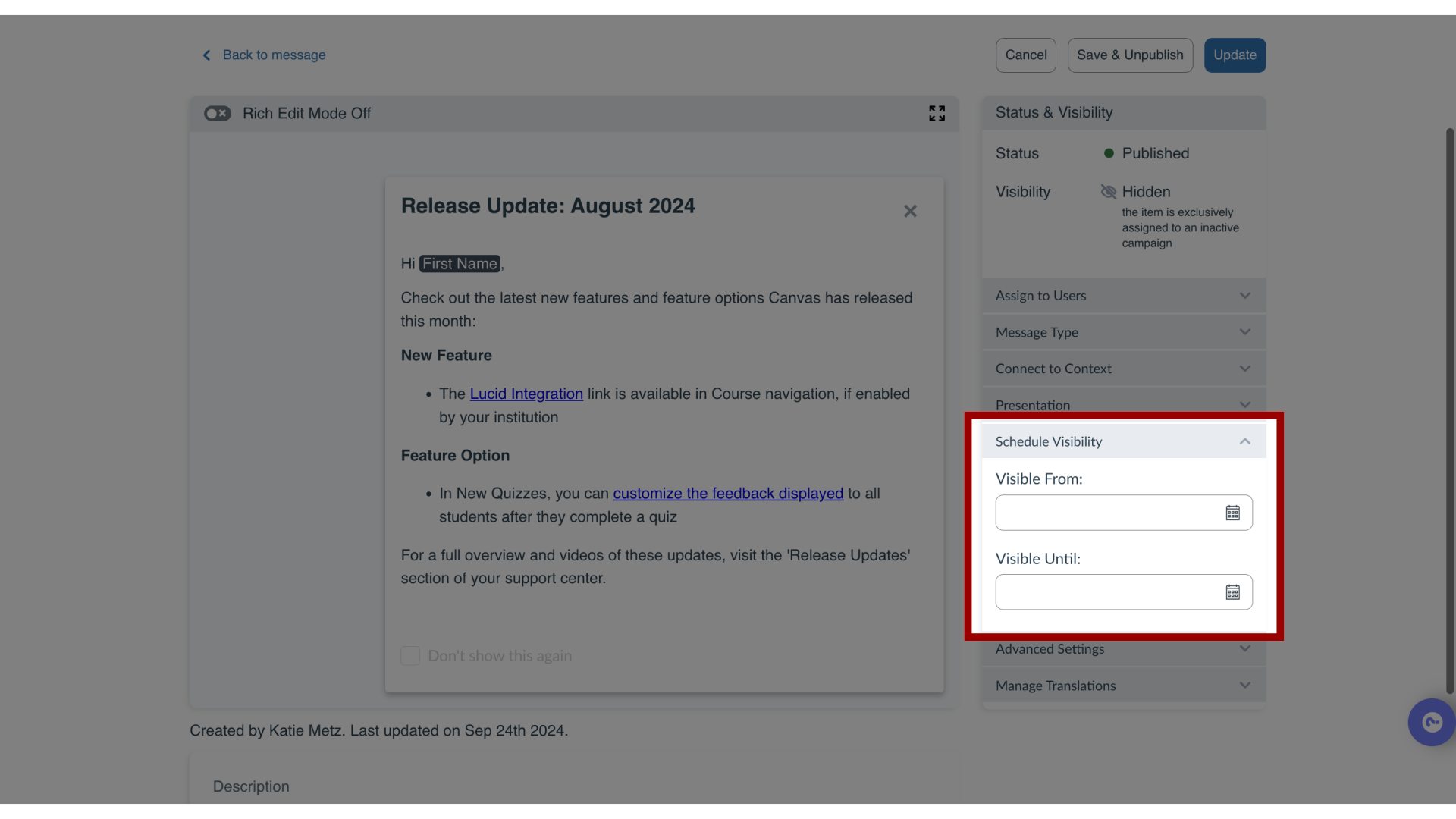This screenshot has height=819, width=1456.
Task: Click the Published status indicator icon
Action: click(x=1107, y=154)
